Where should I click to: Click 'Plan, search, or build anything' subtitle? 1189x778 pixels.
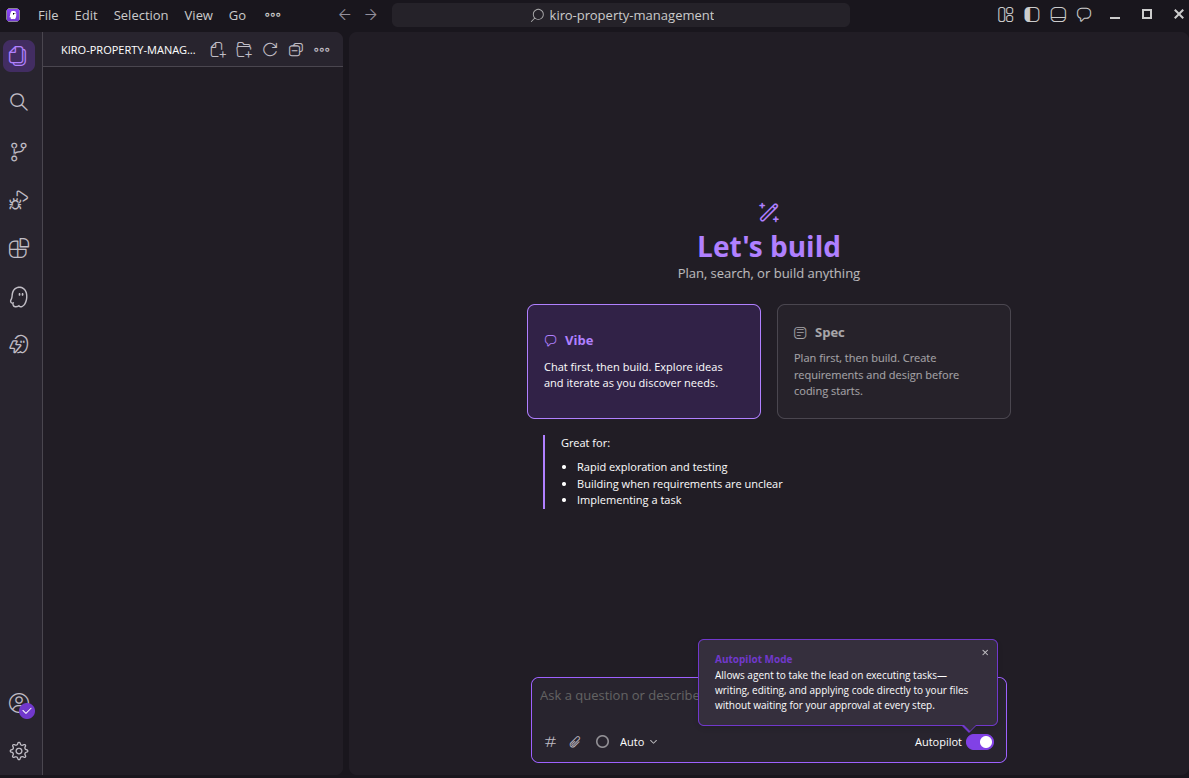tap(769, 274)
